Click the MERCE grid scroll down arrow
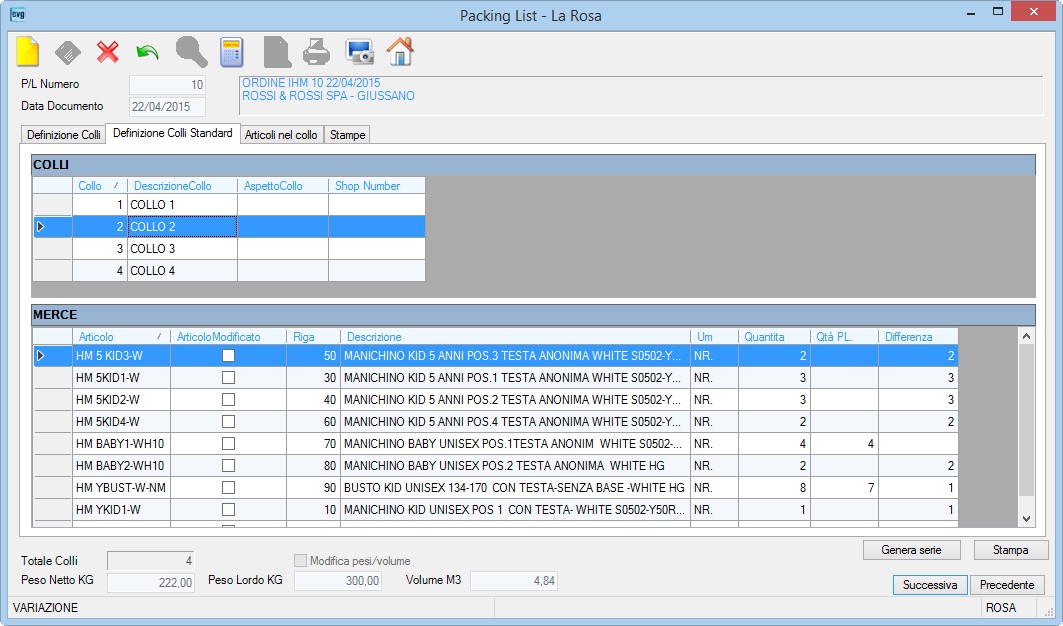1063x626 pixels. 1026,519
